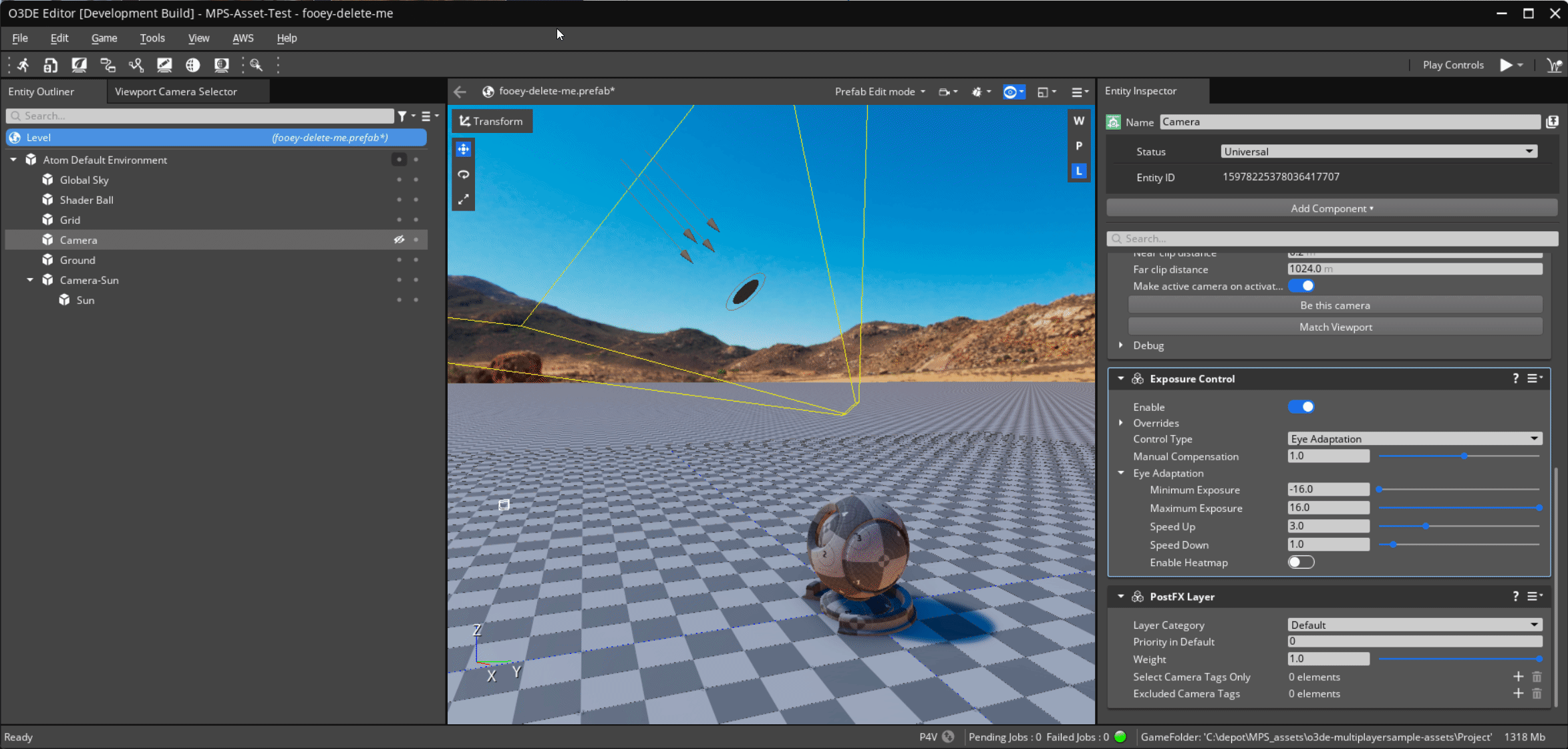Expand the Camera Status dropdown
This screenshot has width=1568, height=749.
[x=1528, y=151]
